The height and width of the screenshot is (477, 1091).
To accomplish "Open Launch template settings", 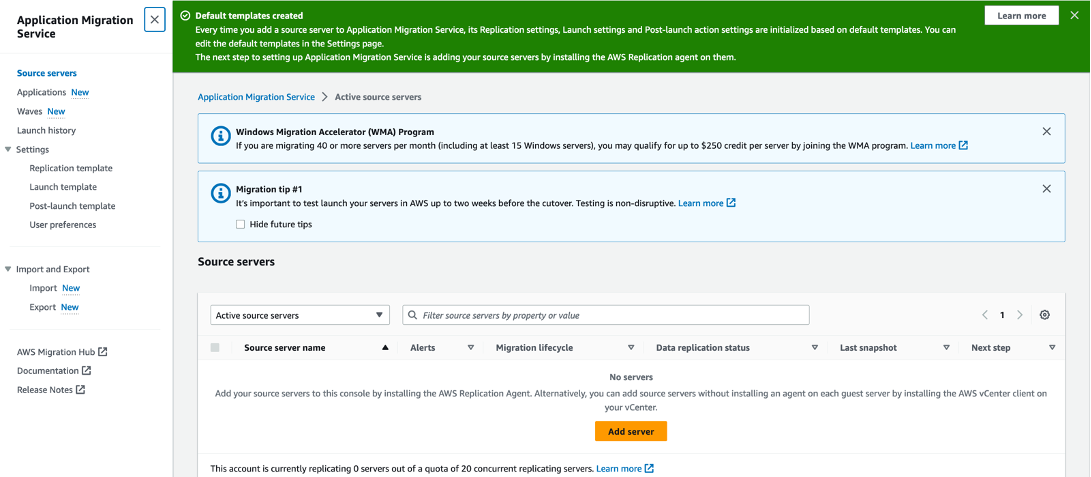I will point(63,187).
